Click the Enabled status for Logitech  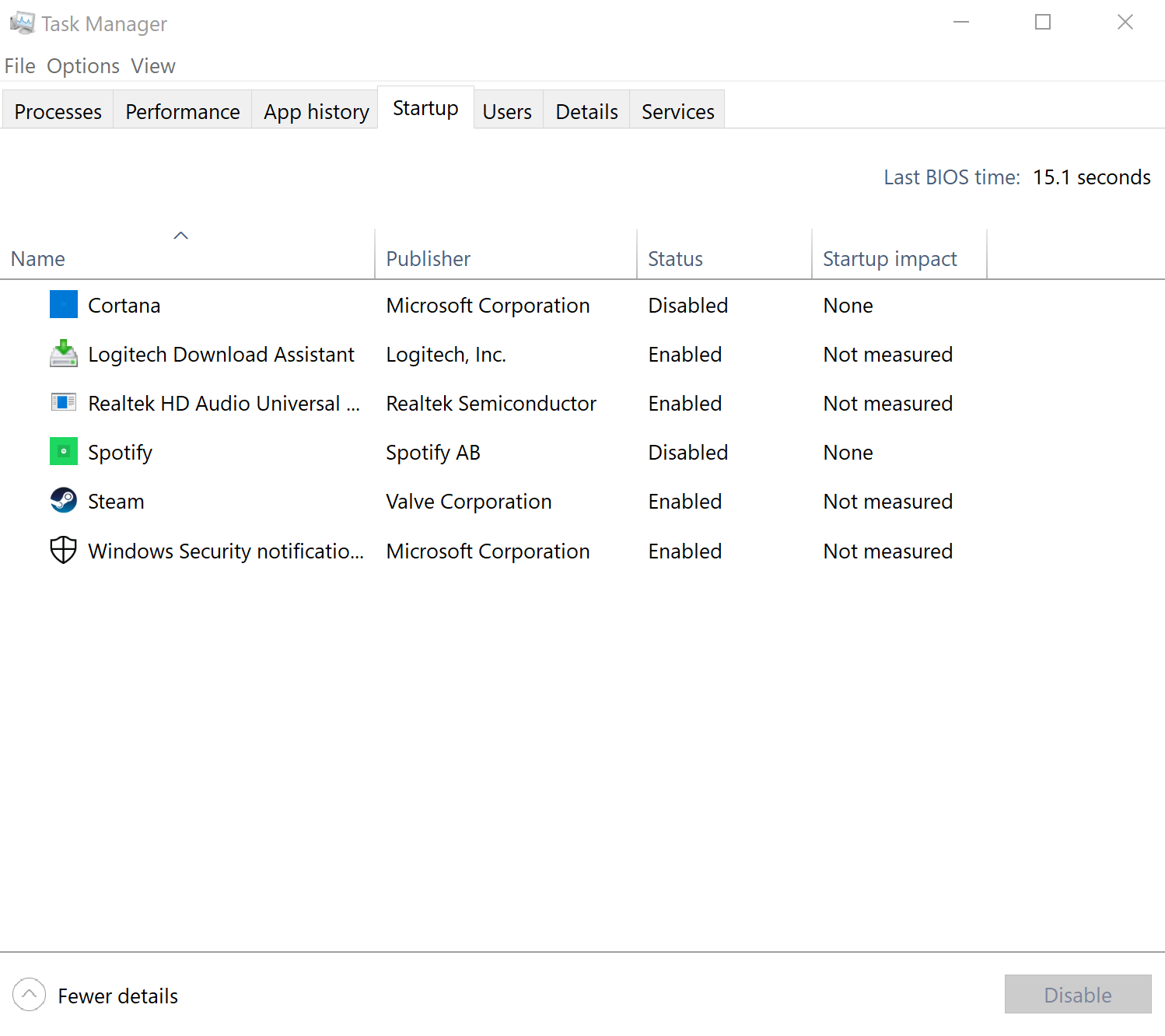tap(685, 355)
